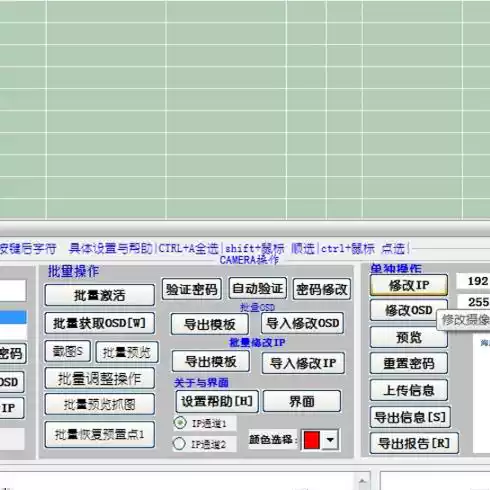Click the 界面 button
Screen dimensions: 490x490
tap(302, 401)
